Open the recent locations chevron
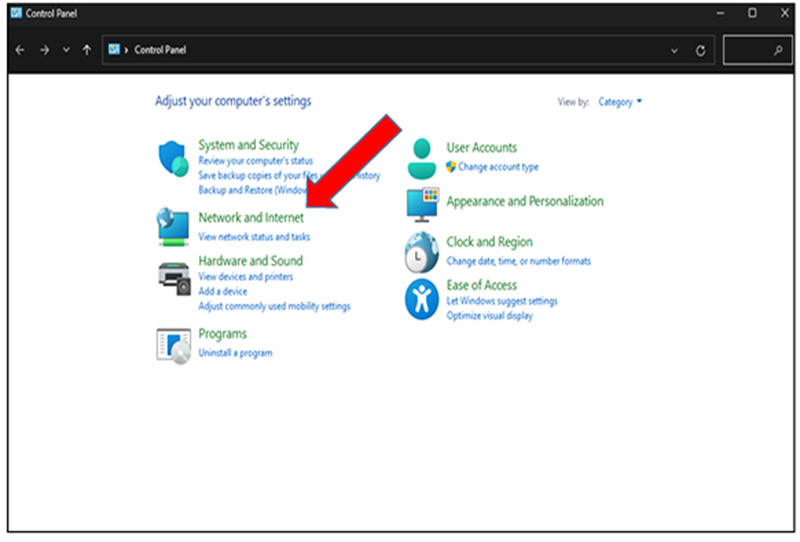 pos(66,50)
